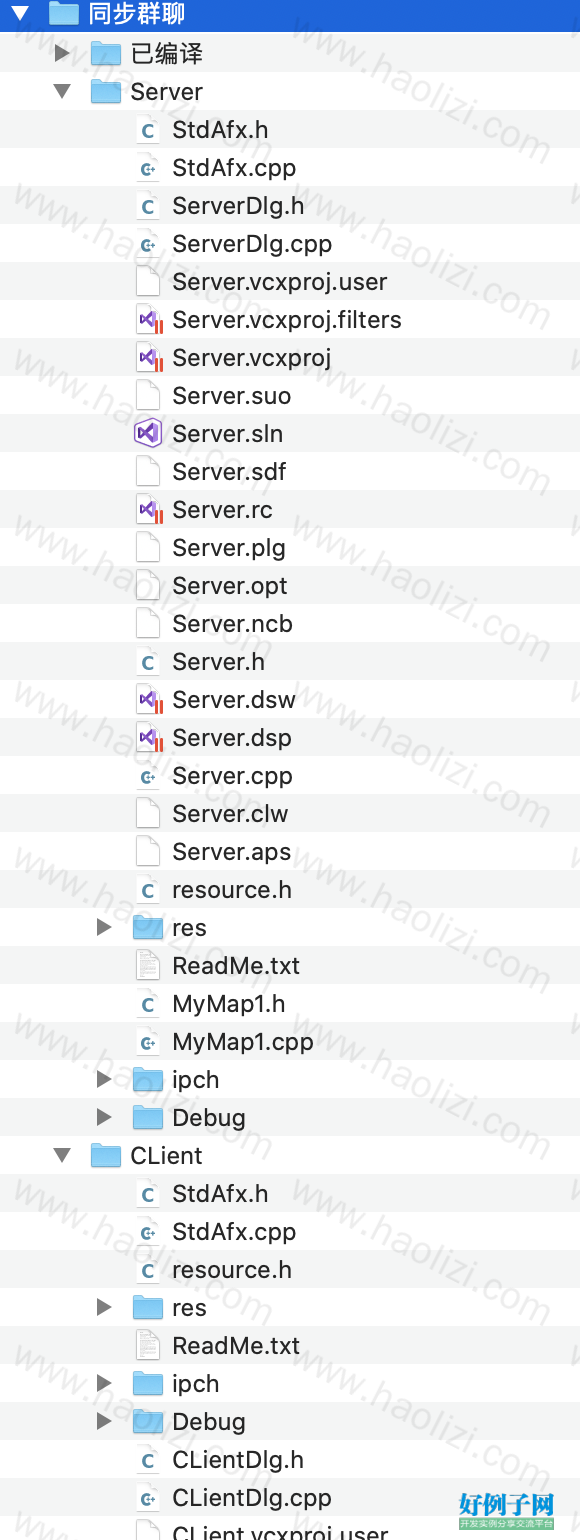Image resolution: width=580 pixels, height=1540 pixels.
Task: Click the Server.vcxproj.filters file icon
Action: tap(148, 320)
